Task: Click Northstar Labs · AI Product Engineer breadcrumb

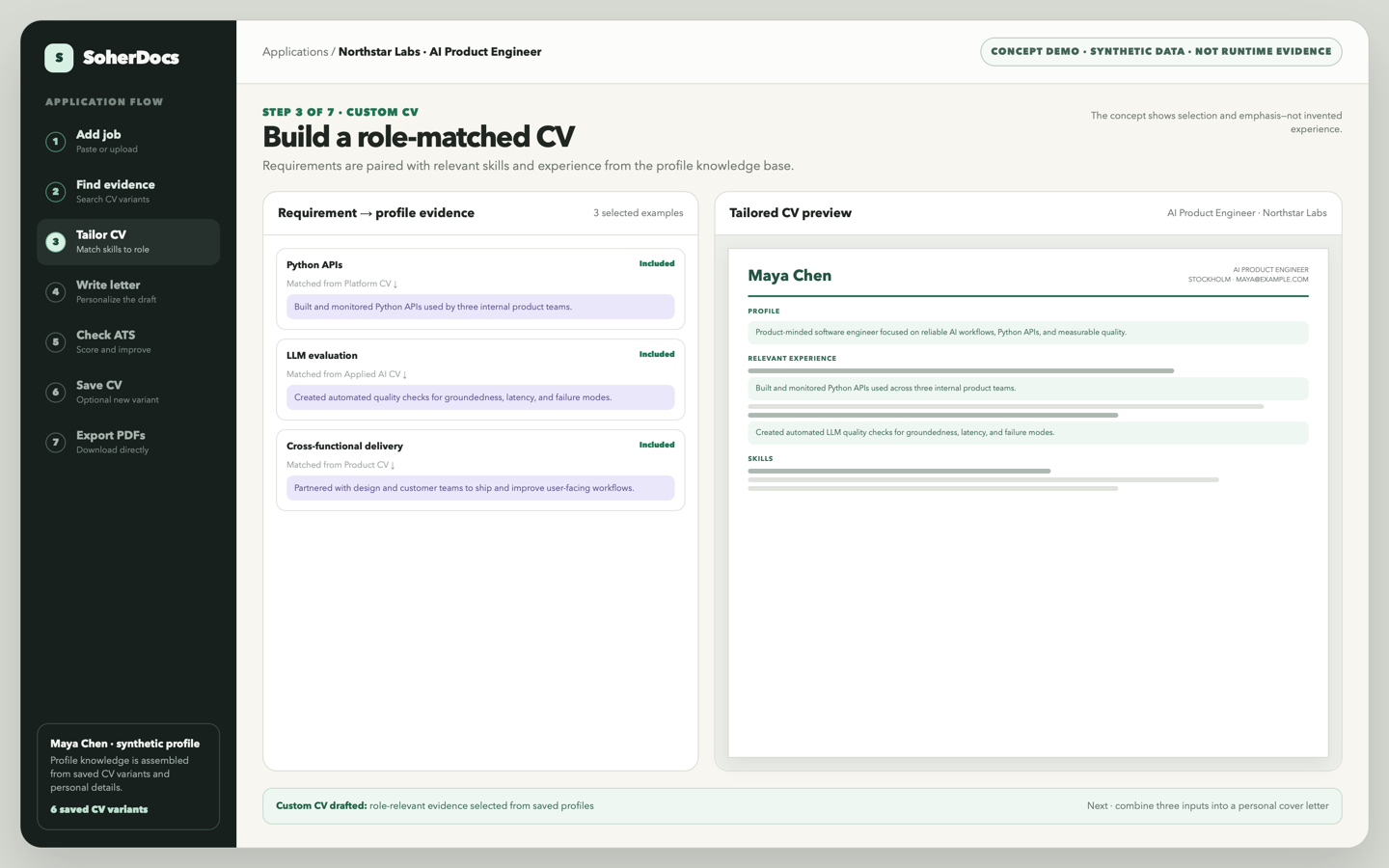Action: 440,52
